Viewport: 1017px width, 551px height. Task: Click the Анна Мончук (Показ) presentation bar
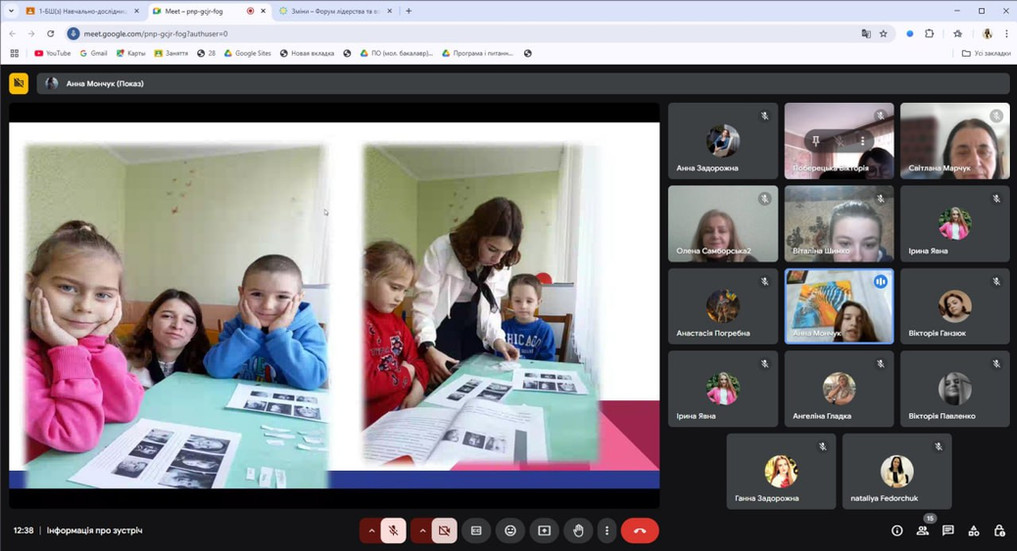point(523,84)
